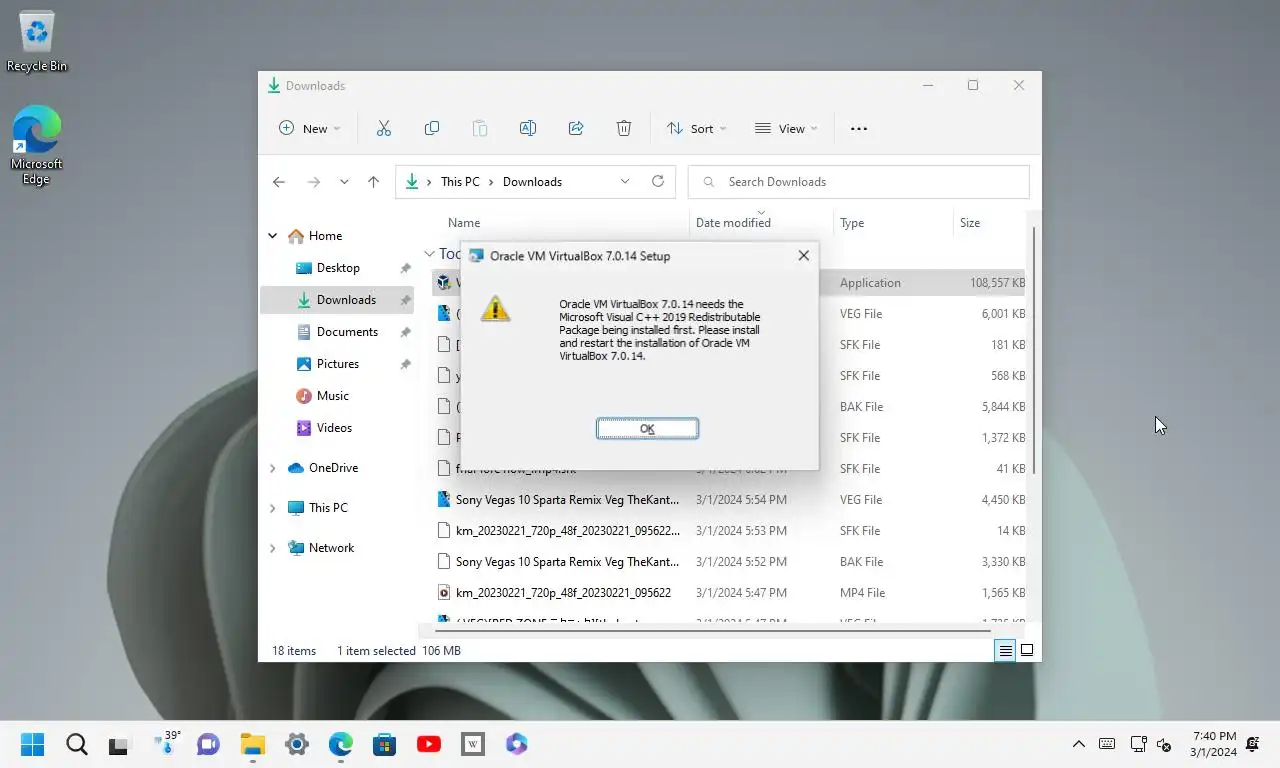Open YouTube from the taskbar
The image size is (1280, 768).
pyautogui.click(x=429, y=744)
